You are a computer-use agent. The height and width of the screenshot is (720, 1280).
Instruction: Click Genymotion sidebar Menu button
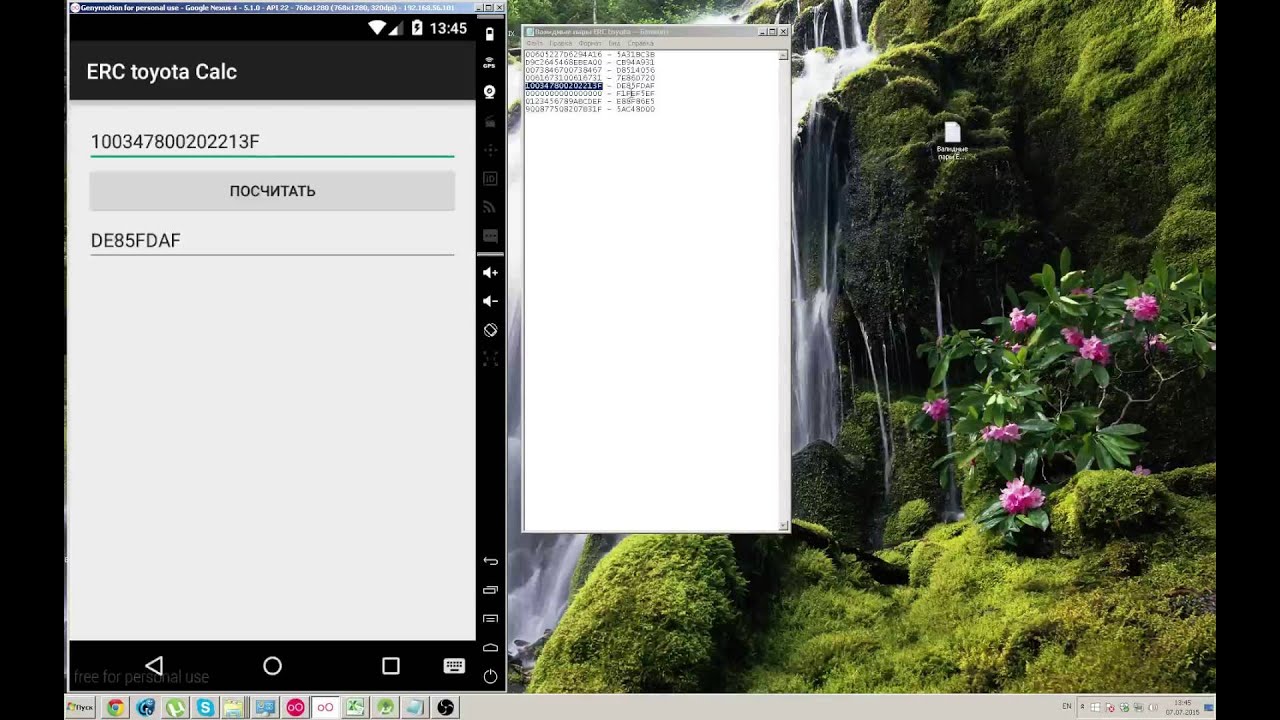[490, 619]
